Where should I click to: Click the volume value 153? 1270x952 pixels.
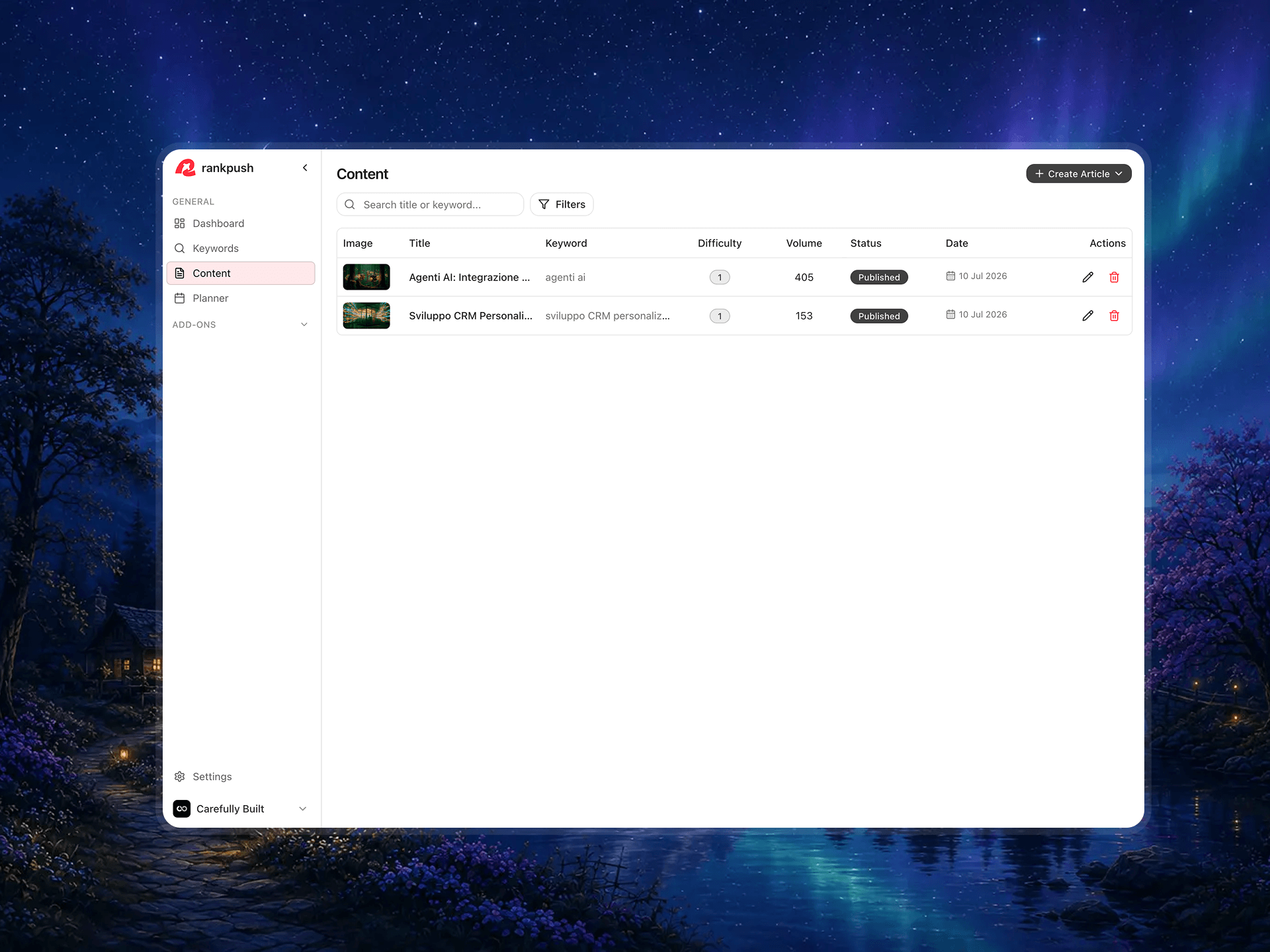(x=804, y=316)
